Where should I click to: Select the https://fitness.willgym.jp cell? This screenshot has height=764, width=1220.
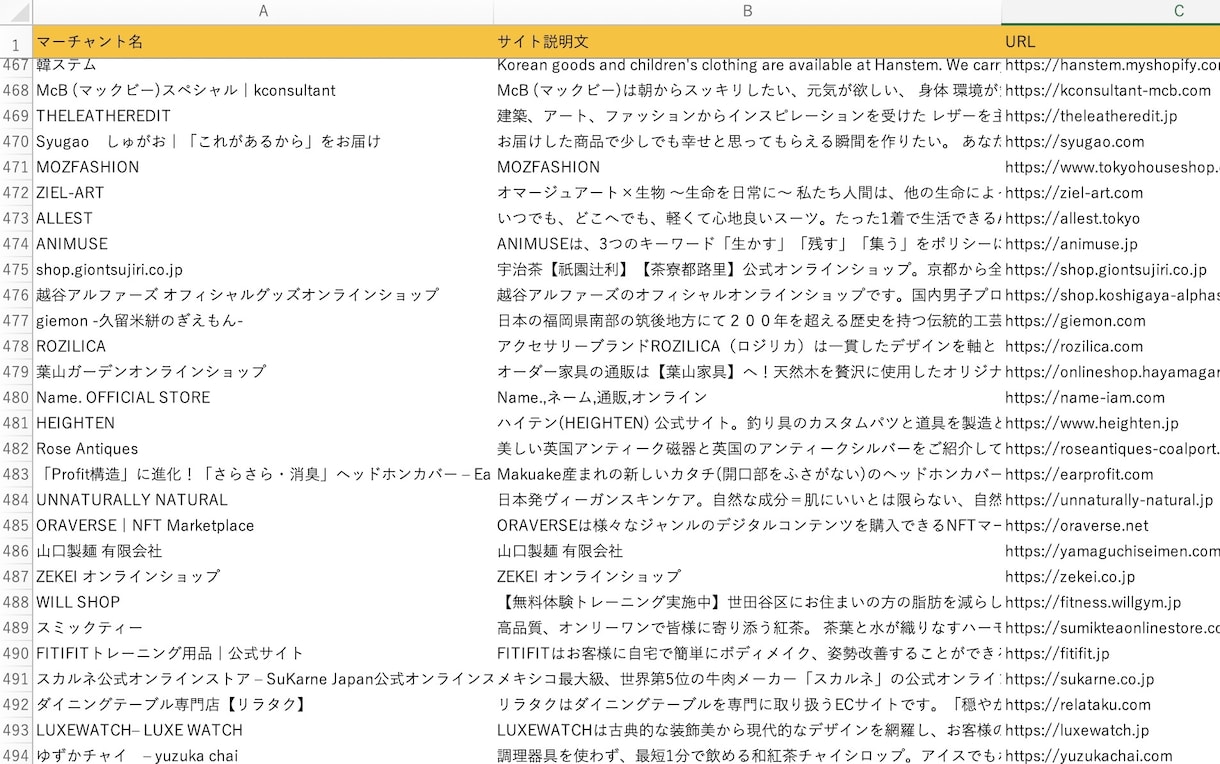click(x=1110, y=602)
